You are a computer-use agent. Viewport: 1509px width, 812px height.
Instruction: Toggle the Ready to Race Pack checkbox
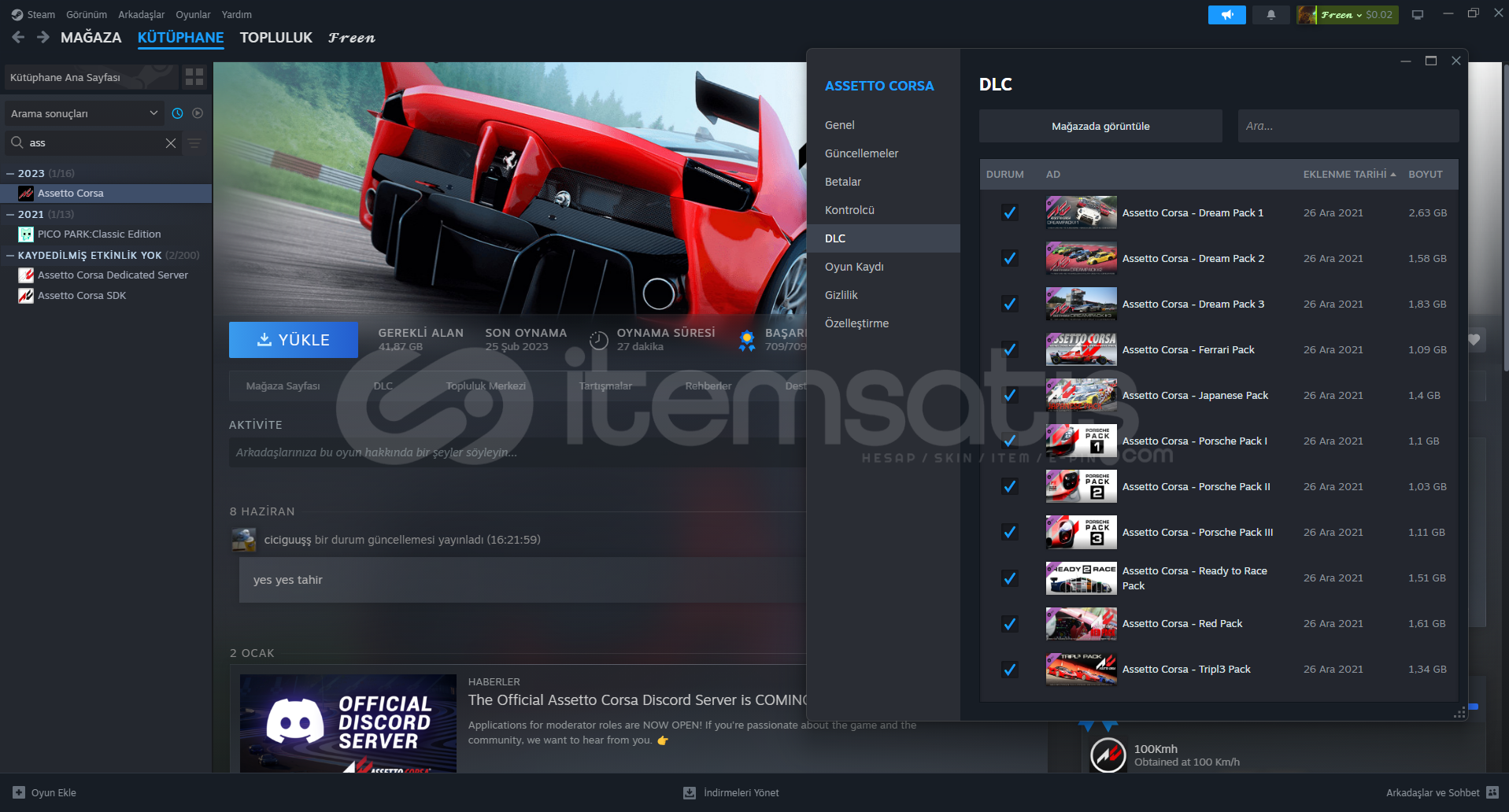pos(1009,578)
